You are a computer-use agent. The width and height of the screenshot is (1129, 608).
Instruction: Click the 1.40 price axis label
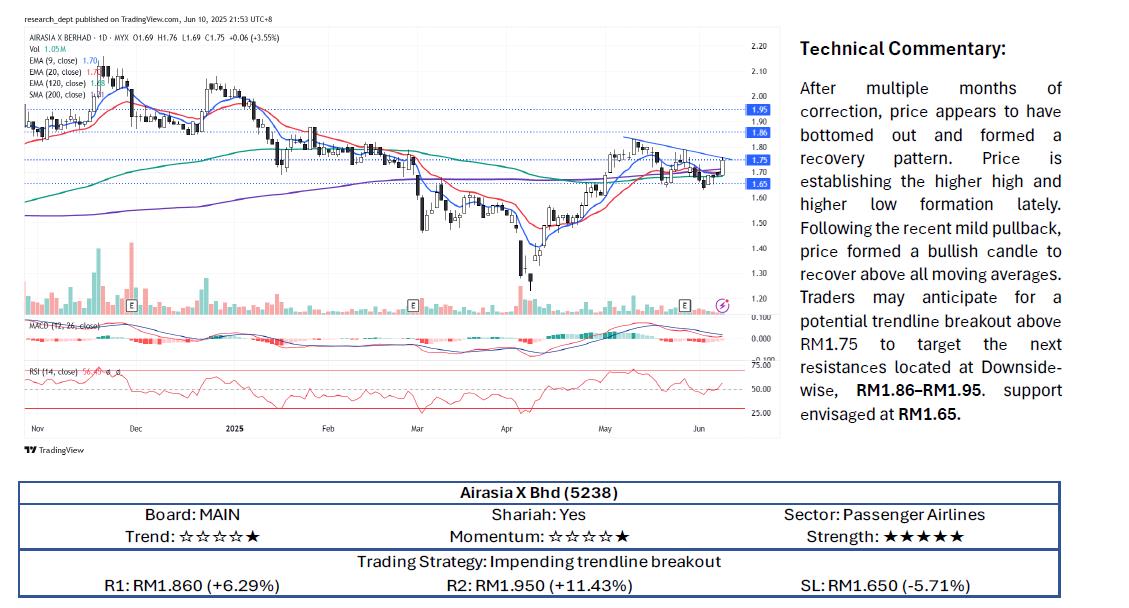pos(759,249)
